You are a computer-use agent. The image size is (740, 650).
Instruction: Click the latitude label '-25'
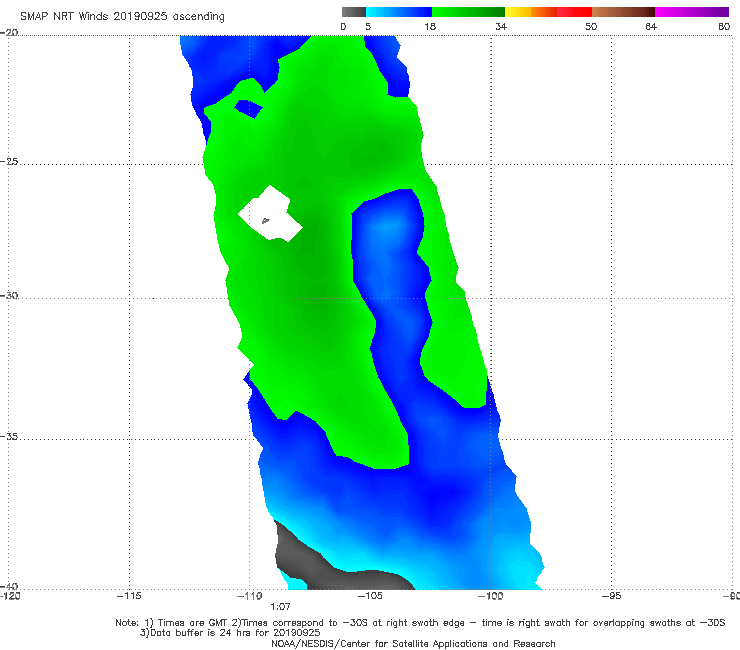(9, 161)
